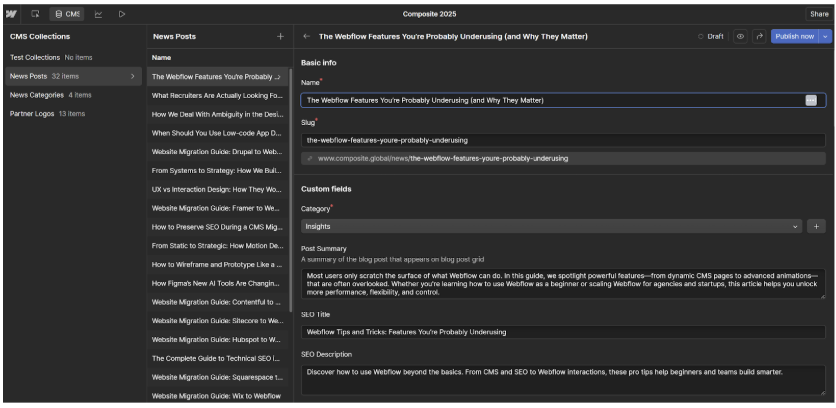
Task: Open 'Website Migration Guide: Framer' post
Action: [218, 208]
